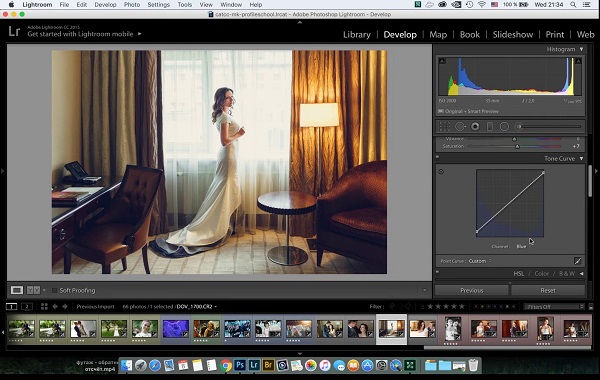Expand the HSL / Color / B&W panel
Screen dimensions: 600x380
pyautogui.click(x=582, y=274)
